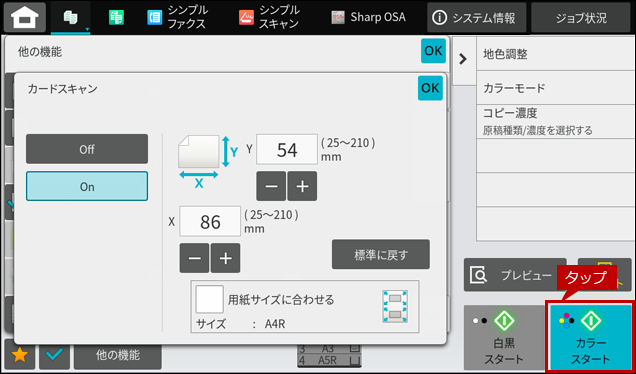The height and width of the screenshot is (374, 636).
Task: Switch to シンプルファクス mode
Action: coord(178,17)
